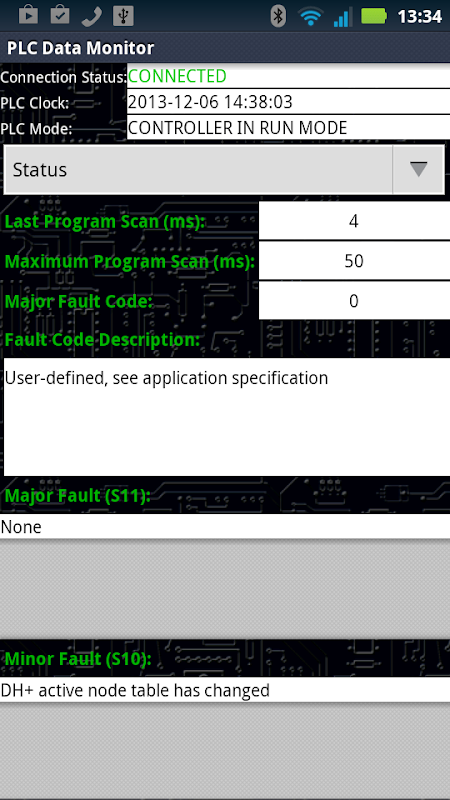
Task: Tap the battery level icon
Action: point(374,16)
